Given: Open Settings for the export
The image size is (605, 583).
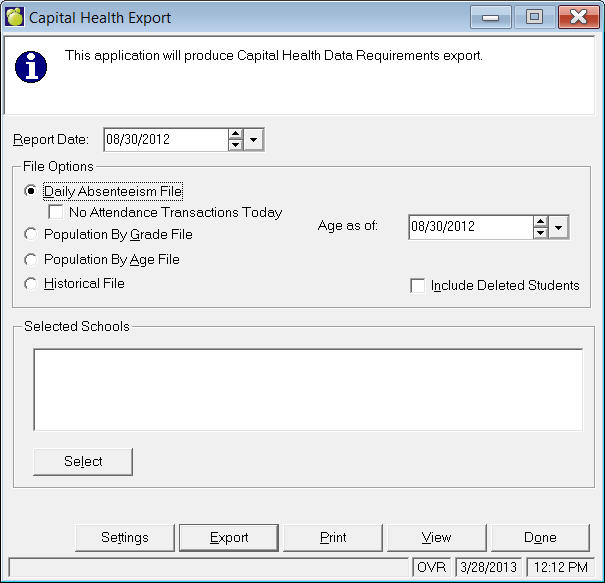Looking at the screenshot, I should 125,538.
